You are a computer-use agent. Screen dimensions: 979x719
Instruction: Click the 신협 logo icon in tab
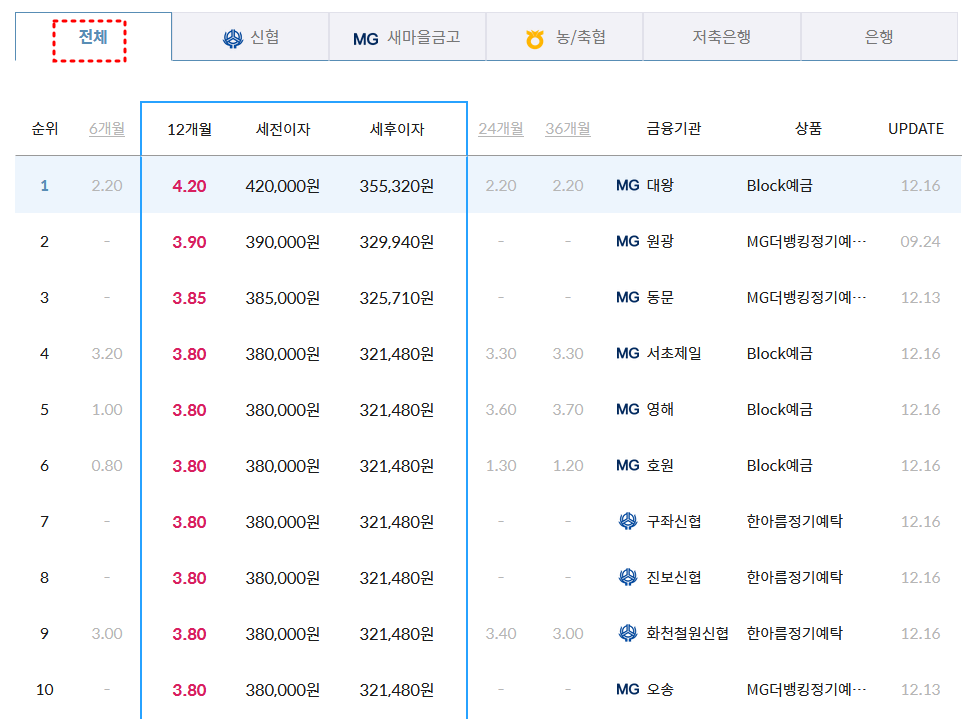point(233,39)
